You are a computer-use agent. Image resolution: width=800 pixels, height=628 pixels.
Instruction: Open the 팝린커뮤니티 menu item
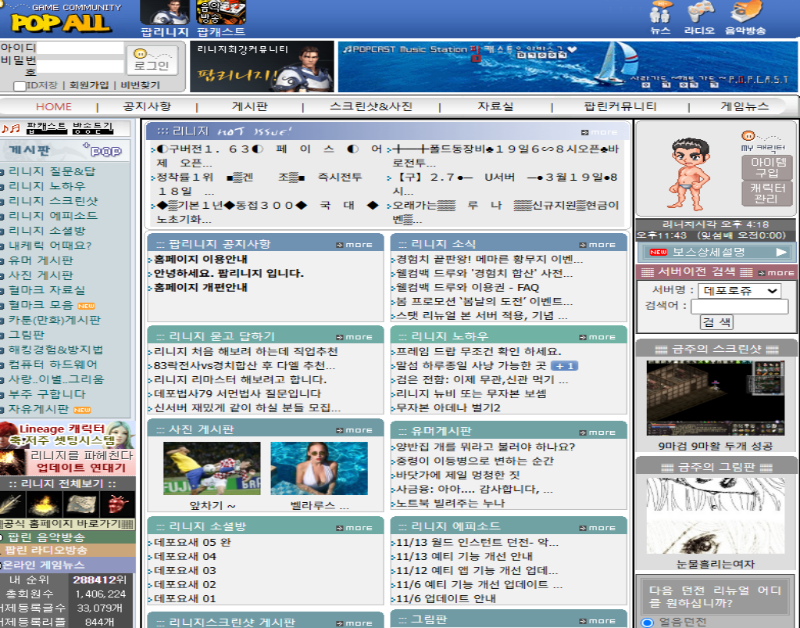click(620, 106)
